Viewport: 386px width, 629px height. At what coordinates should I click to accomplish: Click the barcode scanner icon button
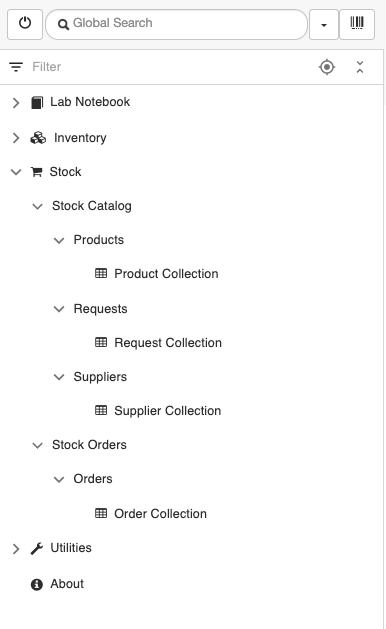(357, 24)
